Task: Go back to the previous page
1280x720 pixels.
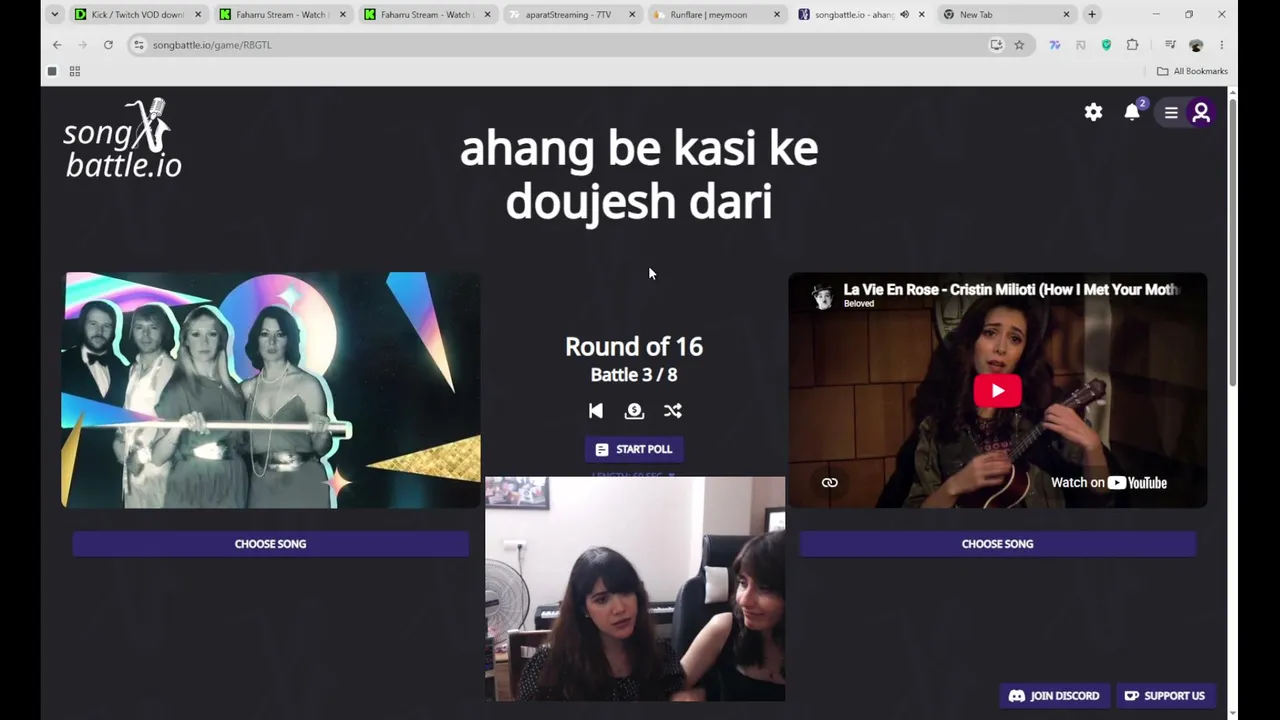Action: coord(57,45)
